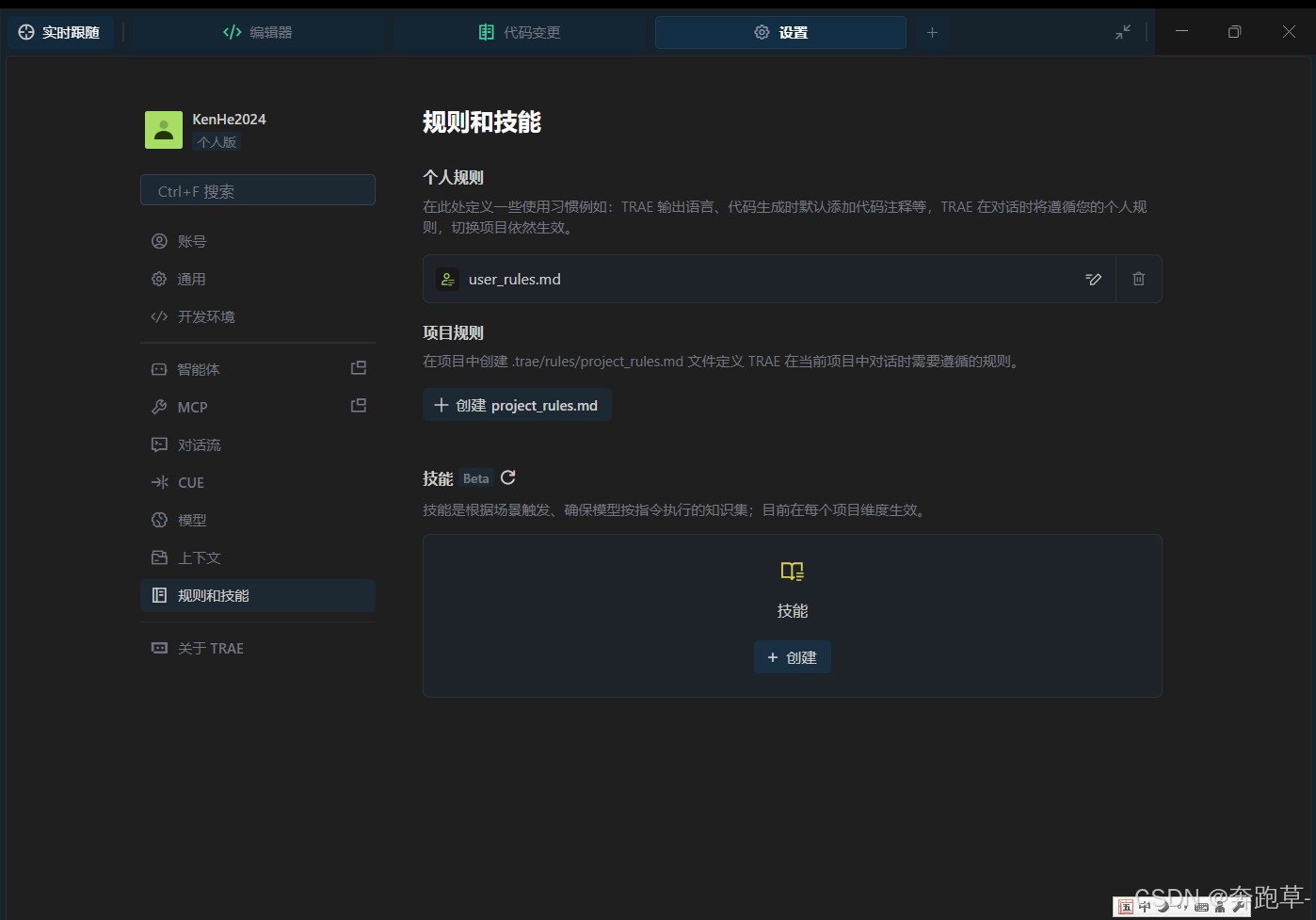Click the wrench icon on the IME toolbar
This screenshot has height=920, width=1316.
point(1238,907)
